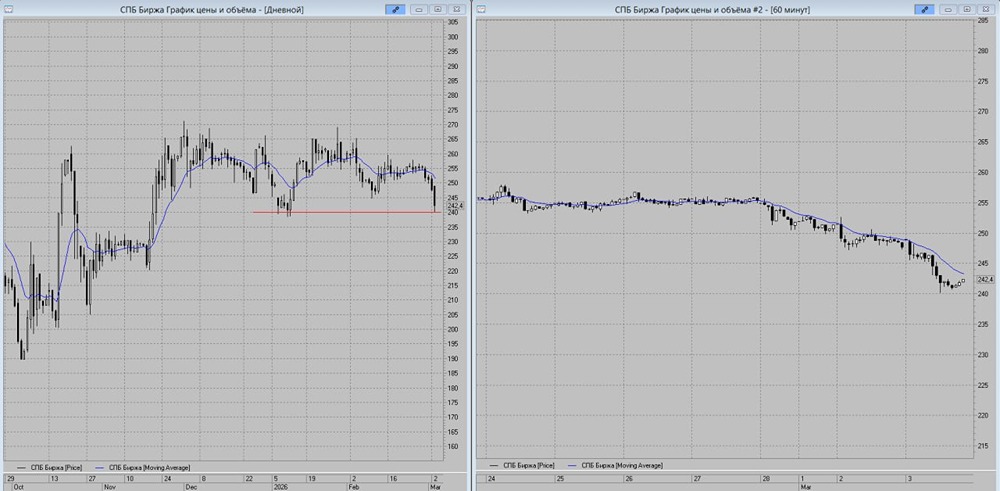
Task: Click the Dec month label on the daily time axis
Action: click(x=191, y=487)
